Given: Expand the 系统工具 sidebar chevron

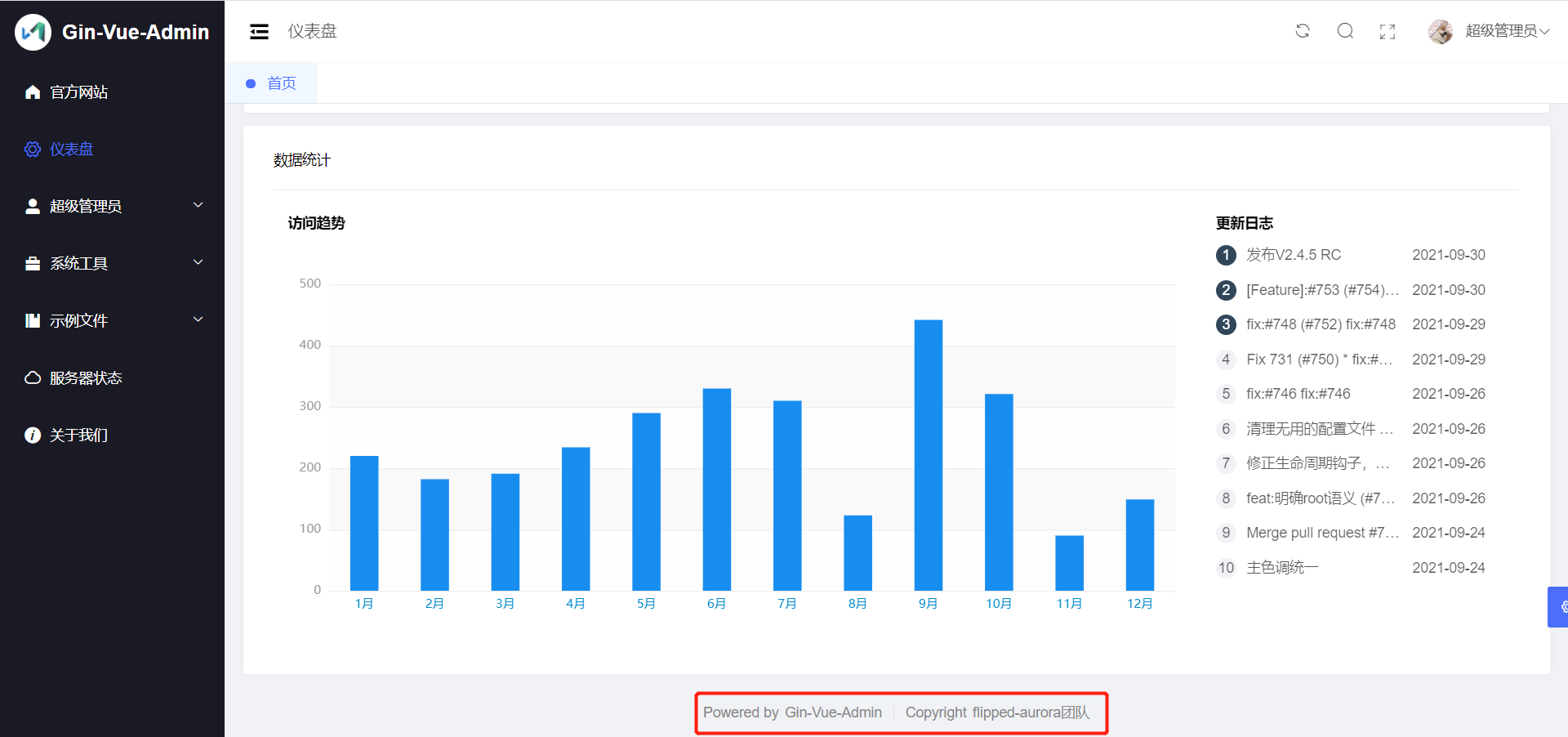Looking at the screenshot, I should [198, 262].
